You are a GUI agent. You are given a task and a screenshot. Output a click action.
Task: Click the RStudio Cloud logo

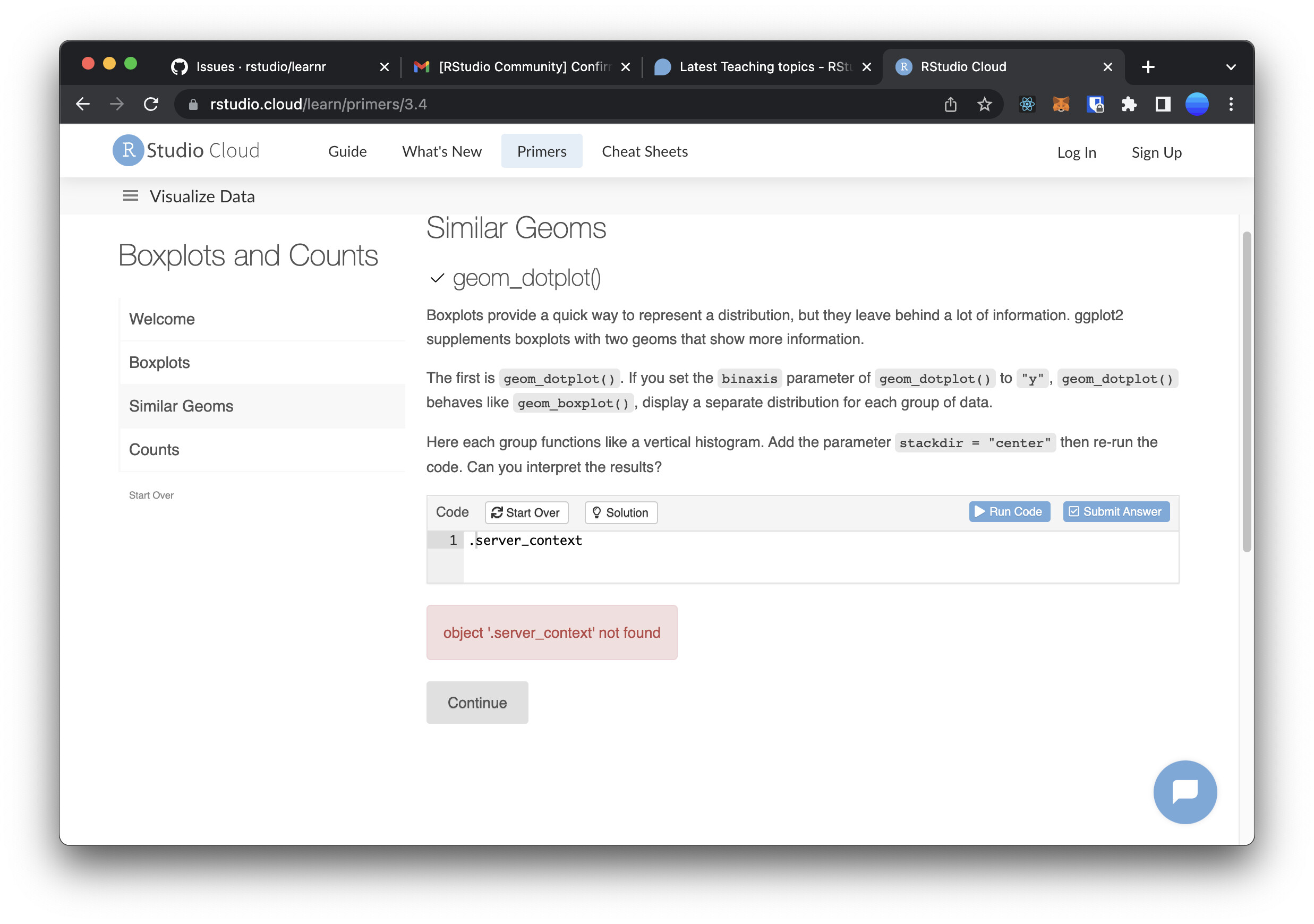186,150
